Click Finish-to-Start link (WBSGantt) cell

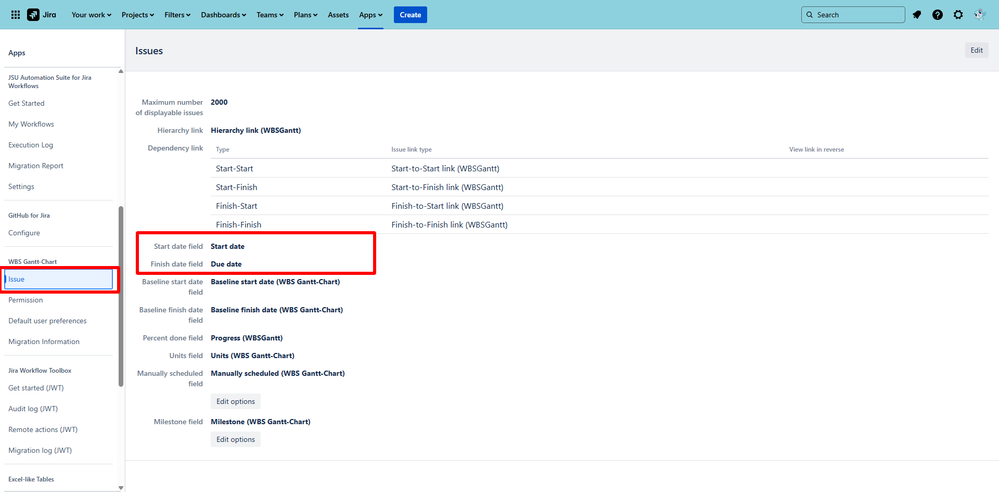point(447,206)
